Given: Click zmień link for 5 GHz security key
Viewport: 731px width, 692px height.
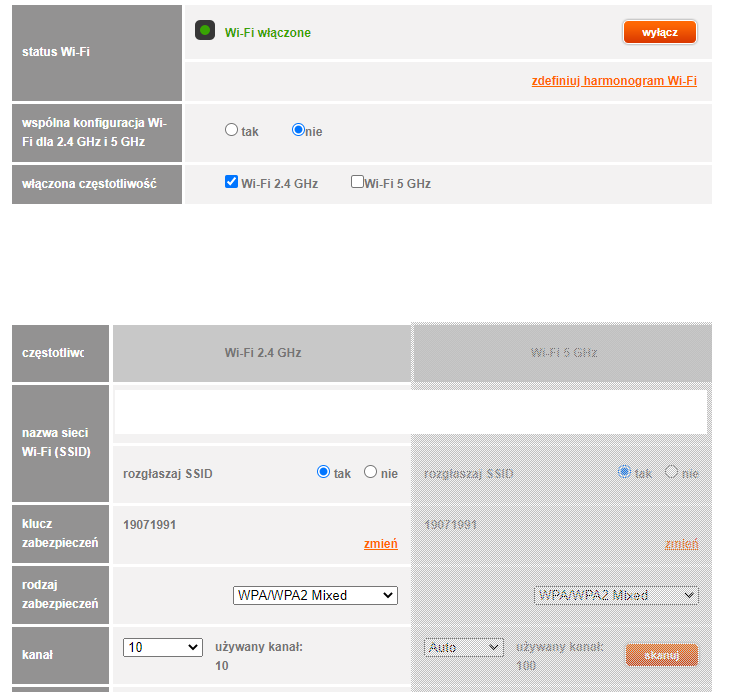Looking at the screenshot, I should pos(681,544).
